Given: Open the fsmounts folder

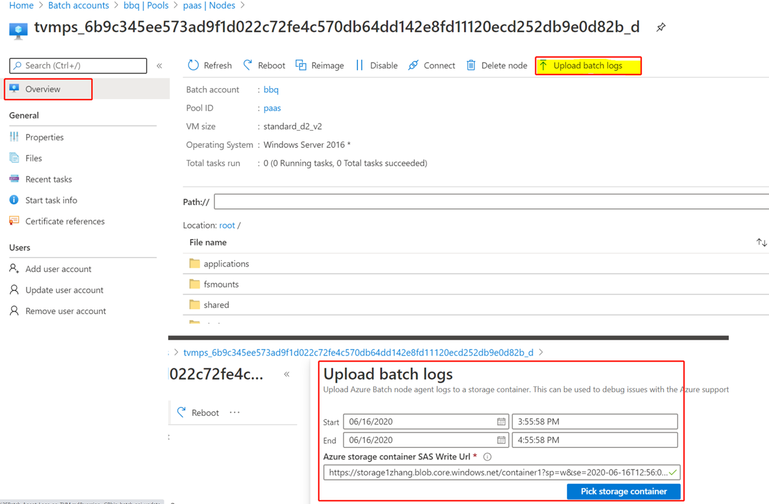Looking at the screenshot, I should pos(221,284).
